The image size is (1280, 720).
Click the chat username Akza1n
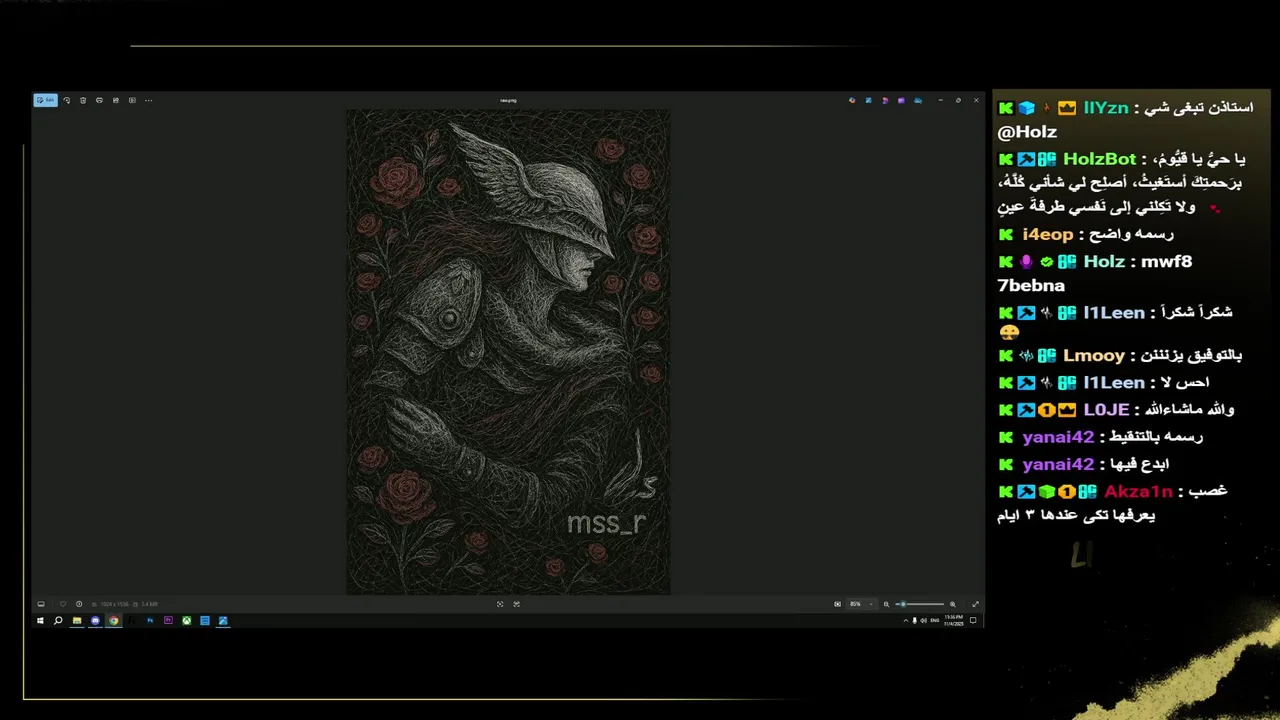1138,491
